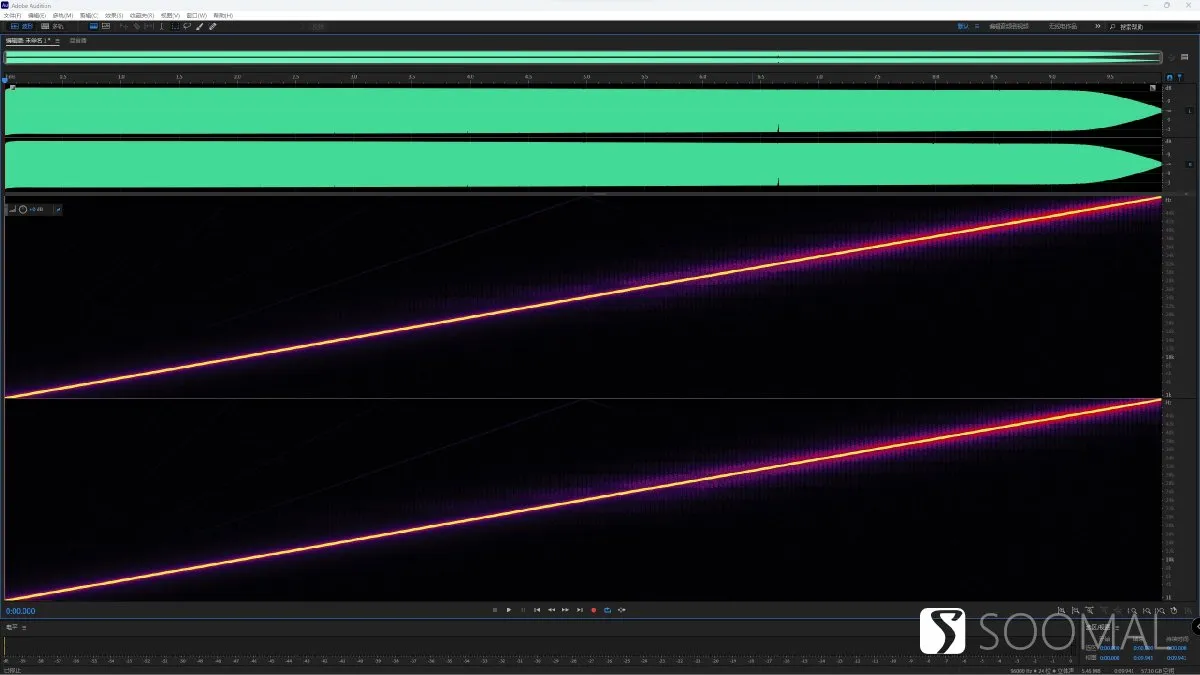
Task: Select the Paintbrush Selection tool
Action: point(199,26)
